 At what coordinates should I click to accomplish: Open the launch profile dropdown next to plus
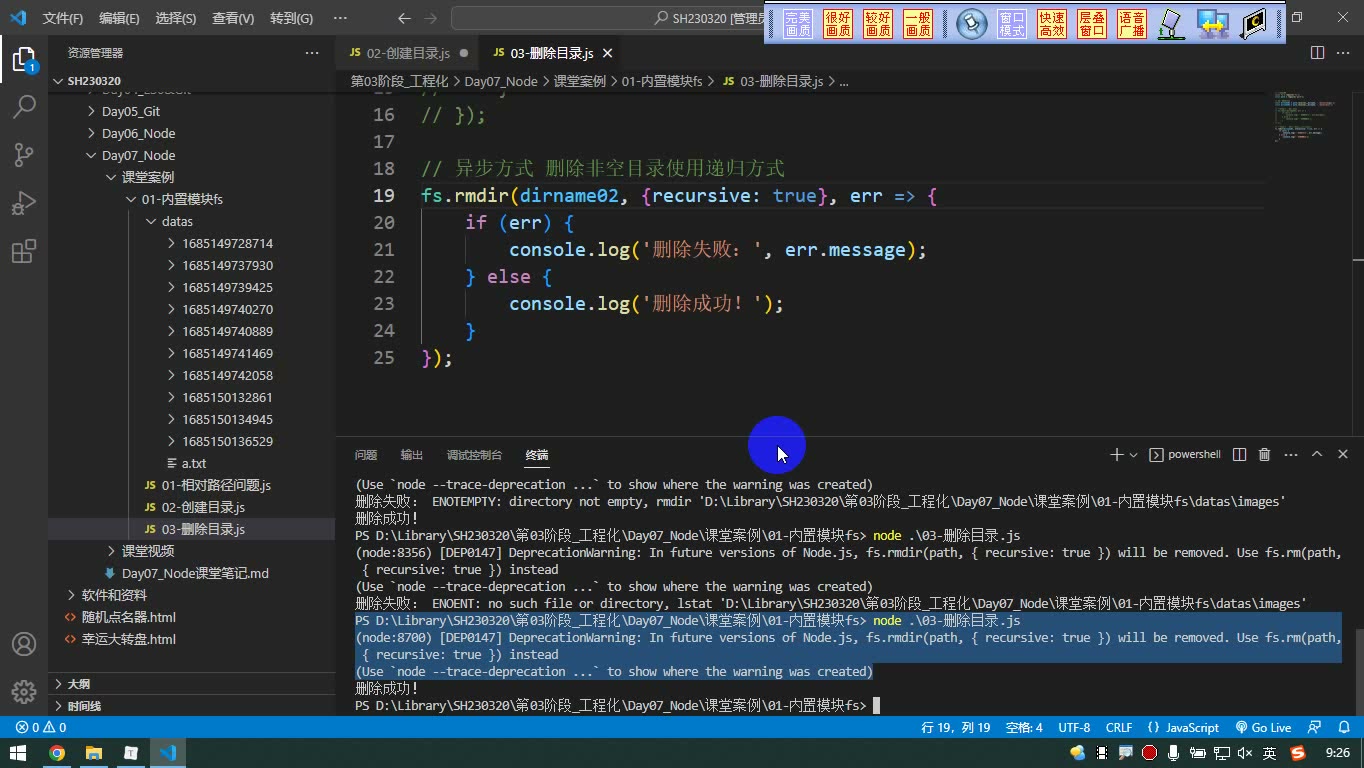[x=1133, y=454]
